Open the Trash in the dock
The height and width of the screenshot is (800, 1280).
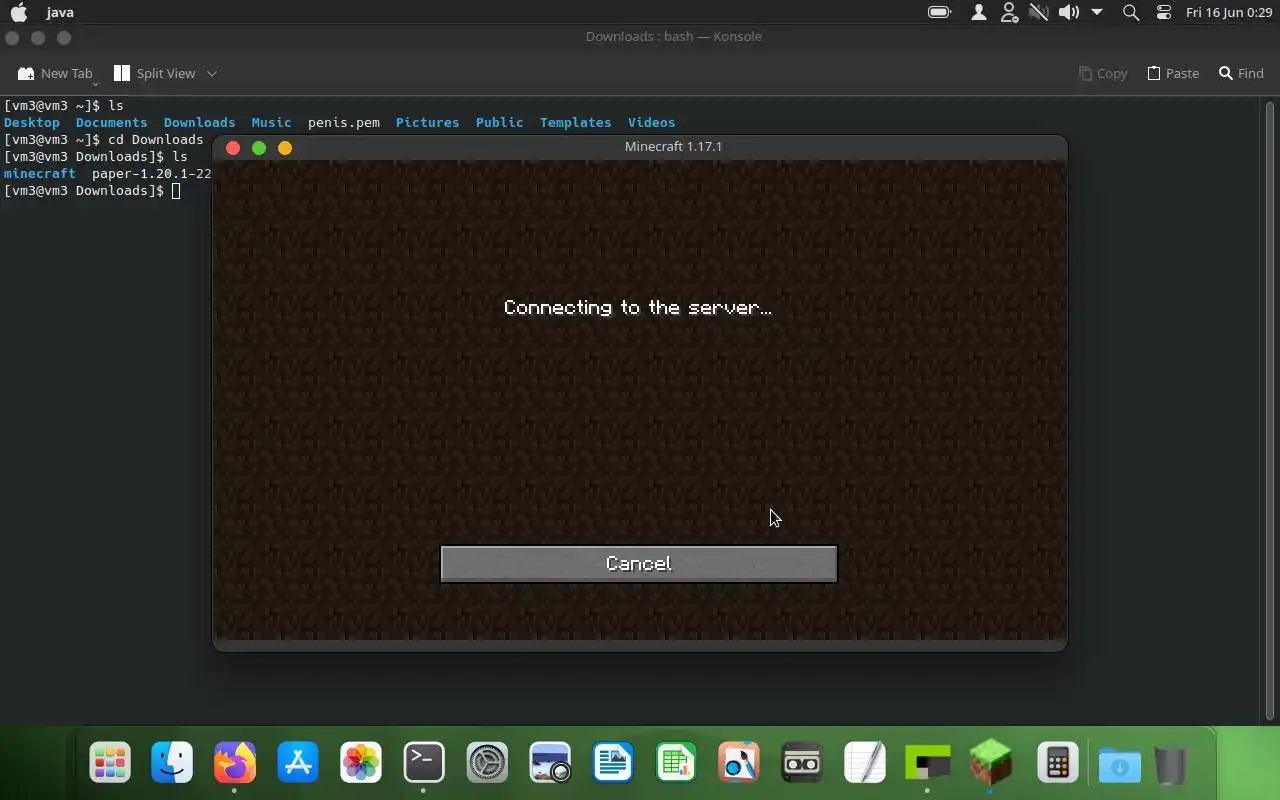click(x=1170, y=765)
